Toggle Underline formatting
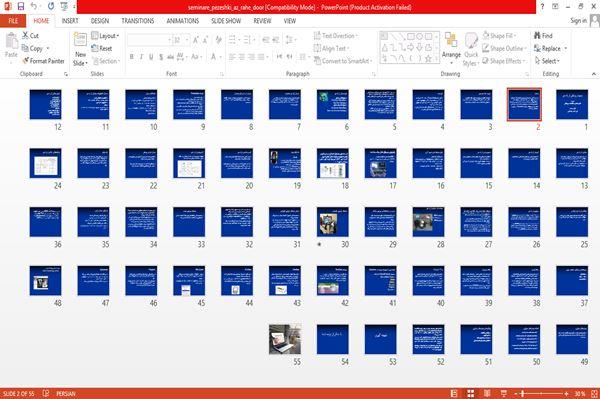The width and height of the screenshot is (600, 399). 151,57
